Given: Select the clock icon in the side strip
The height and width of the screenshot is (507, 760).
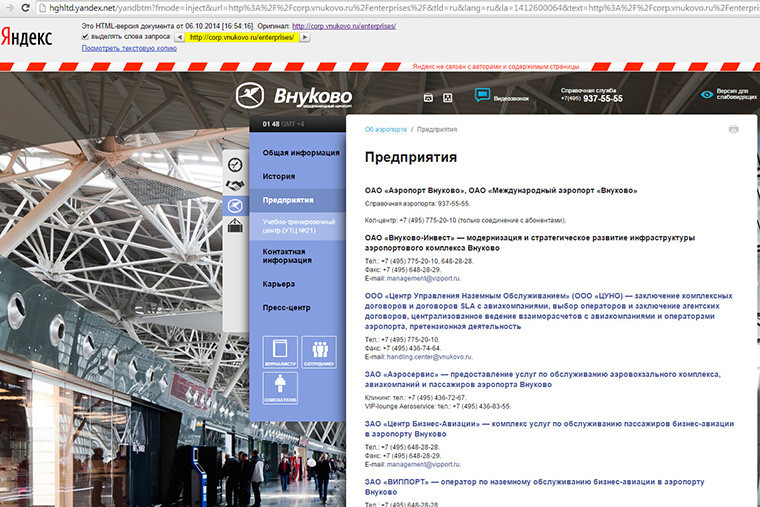Looking at the screenshot, I should coord(235,165).
